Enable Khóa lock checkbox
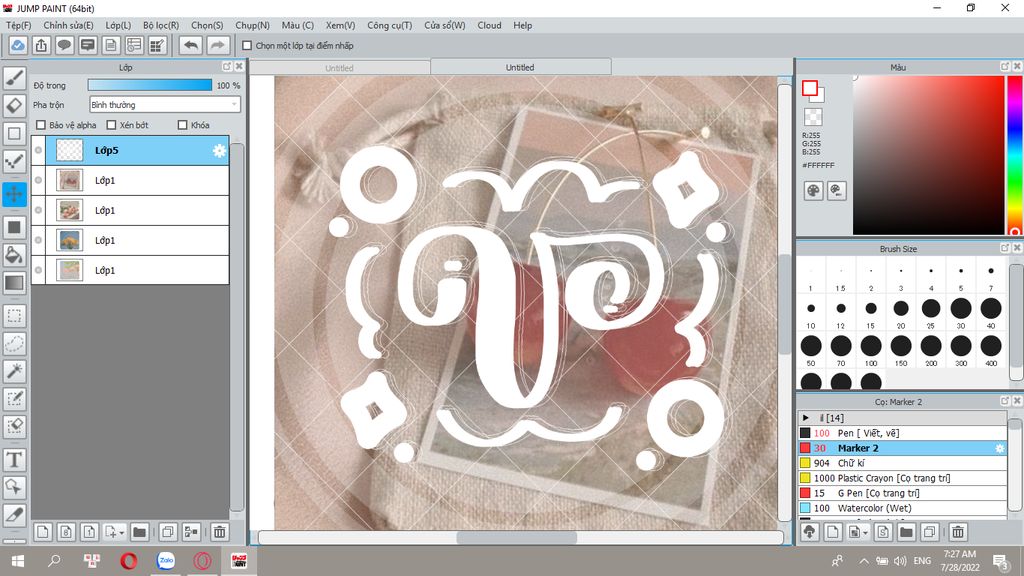Screen dimensions: 1024x576 183,125
